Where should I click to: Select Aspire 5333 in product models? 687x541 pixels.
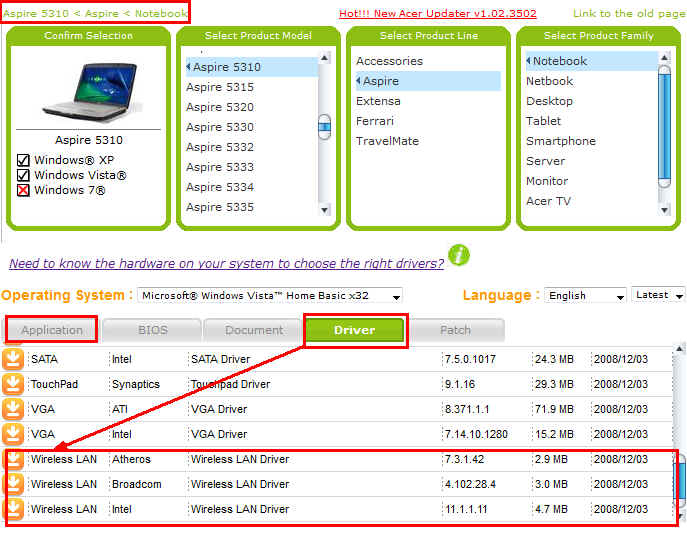pos(220,167)
